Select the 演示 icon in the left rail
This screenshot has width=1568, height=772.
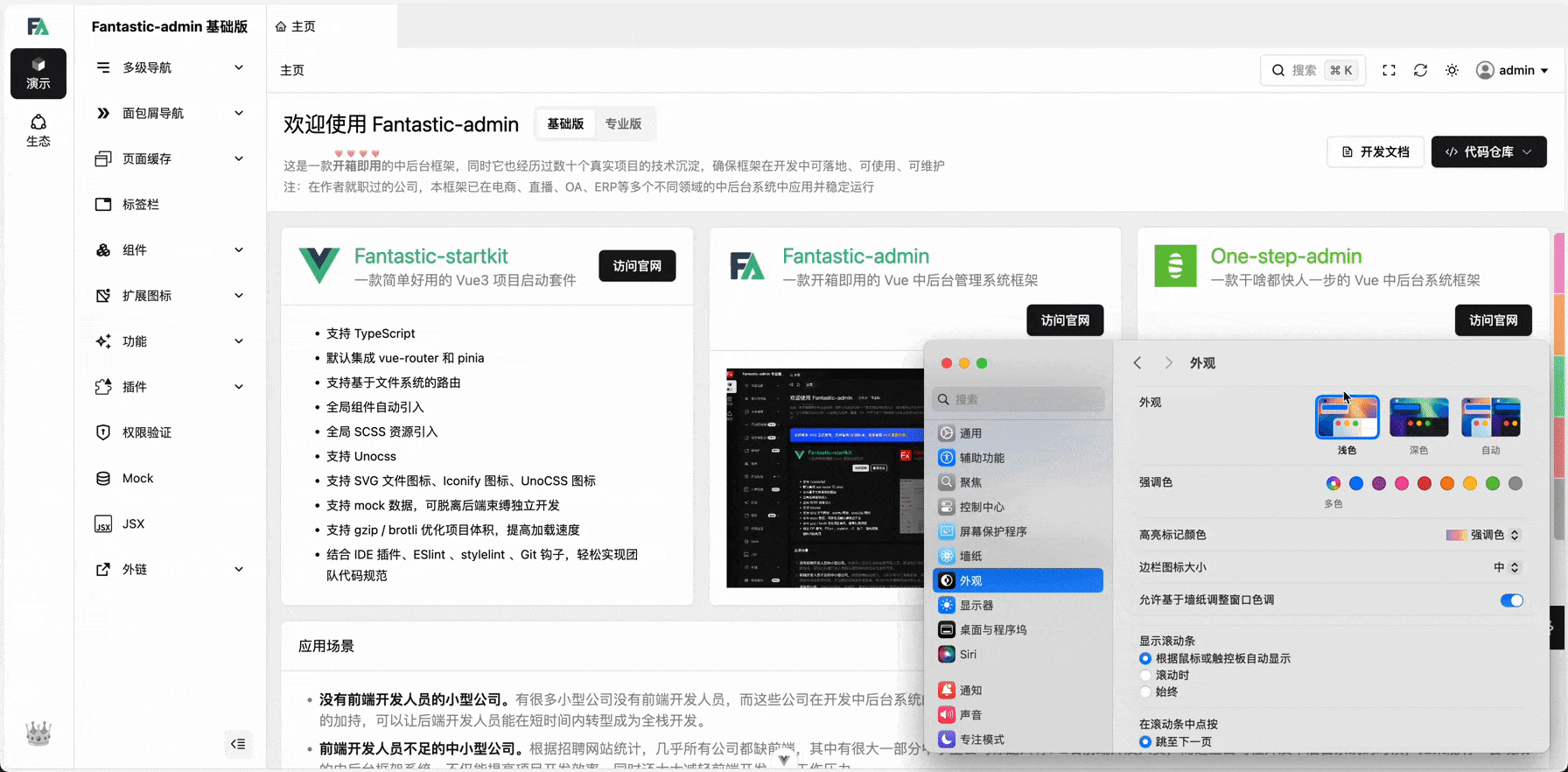(x=38, y=73)
